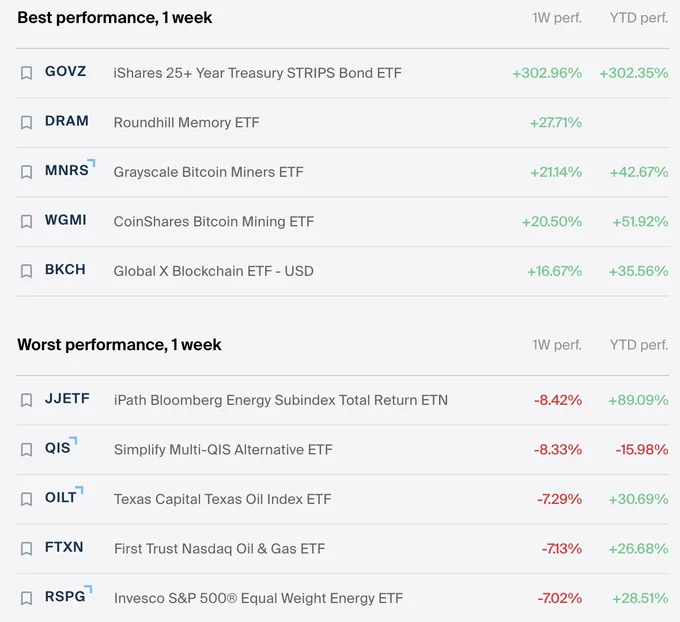Bookmark the FTXN First Trust ETF row
The width and height of the screenshot is (680, 622).
pos(26,549)
